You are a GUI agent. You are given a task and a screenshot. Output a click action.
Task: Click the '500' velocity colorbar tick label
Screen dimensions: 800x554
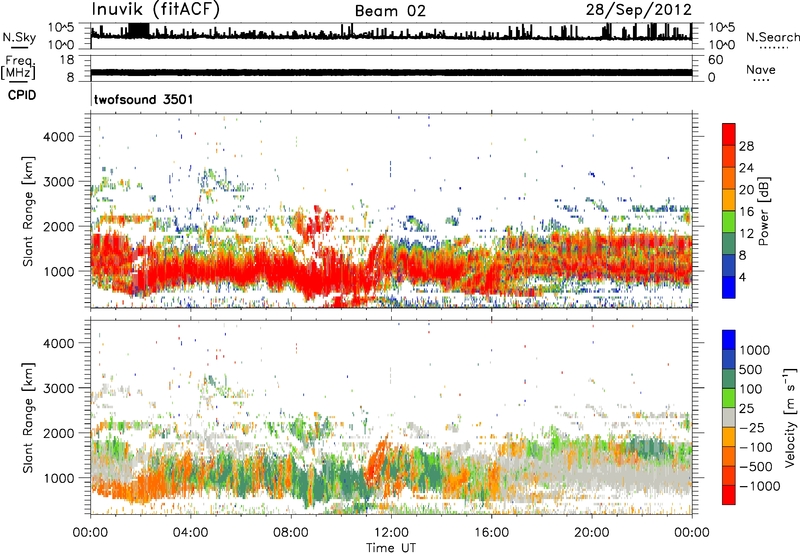(750, 369)
